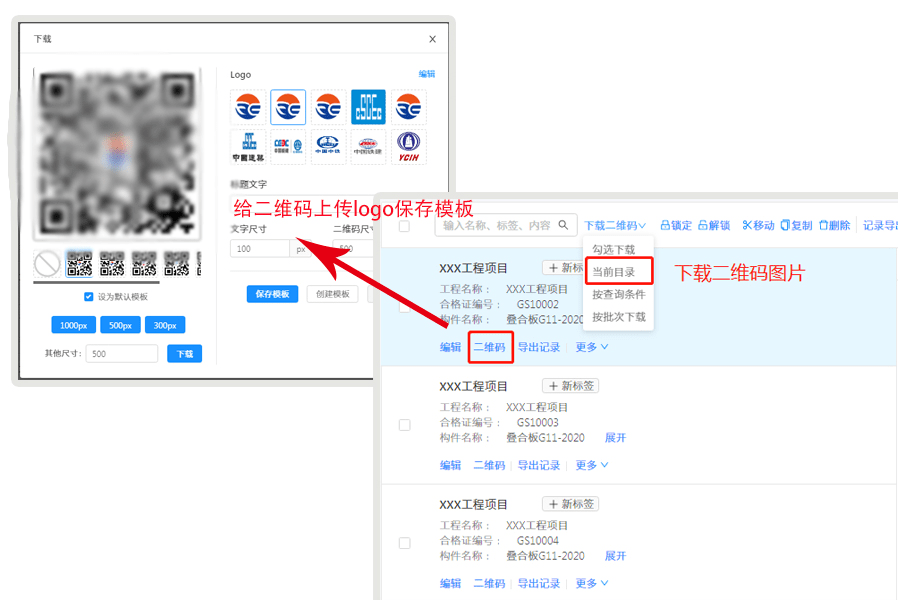
Task: Click the 保存模板 button
Action: pos(273,294)
